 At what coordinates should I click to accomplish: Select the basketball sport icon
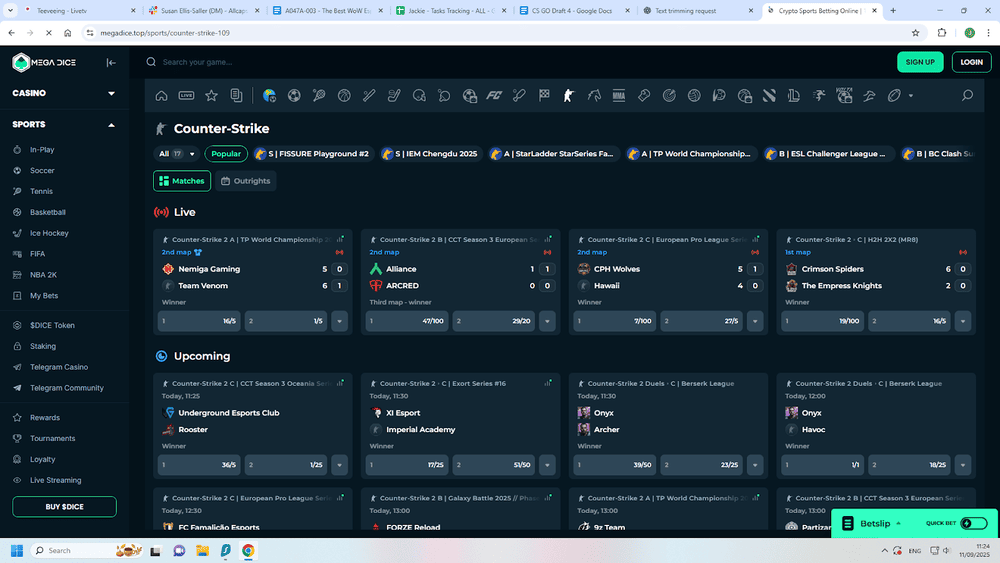[x=344, y=96]
